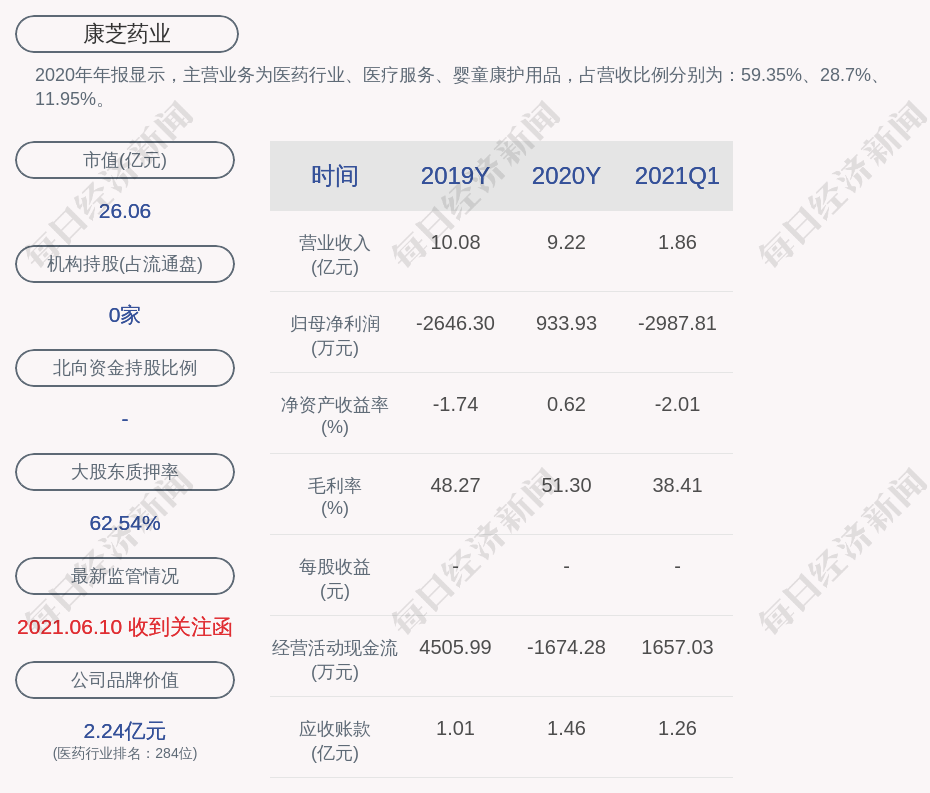The height and width of the screenshot is (793, 930).
Task: Click the 2020Y column header
Action: 566,176
